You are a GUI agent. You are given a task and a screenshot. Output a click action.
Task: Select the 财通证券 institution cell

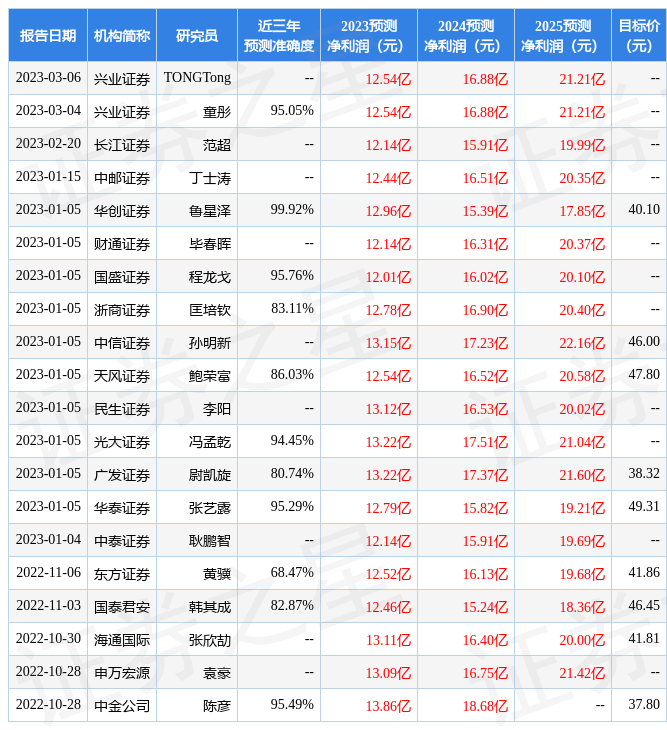pyautogui.click(x=122, y=244)
